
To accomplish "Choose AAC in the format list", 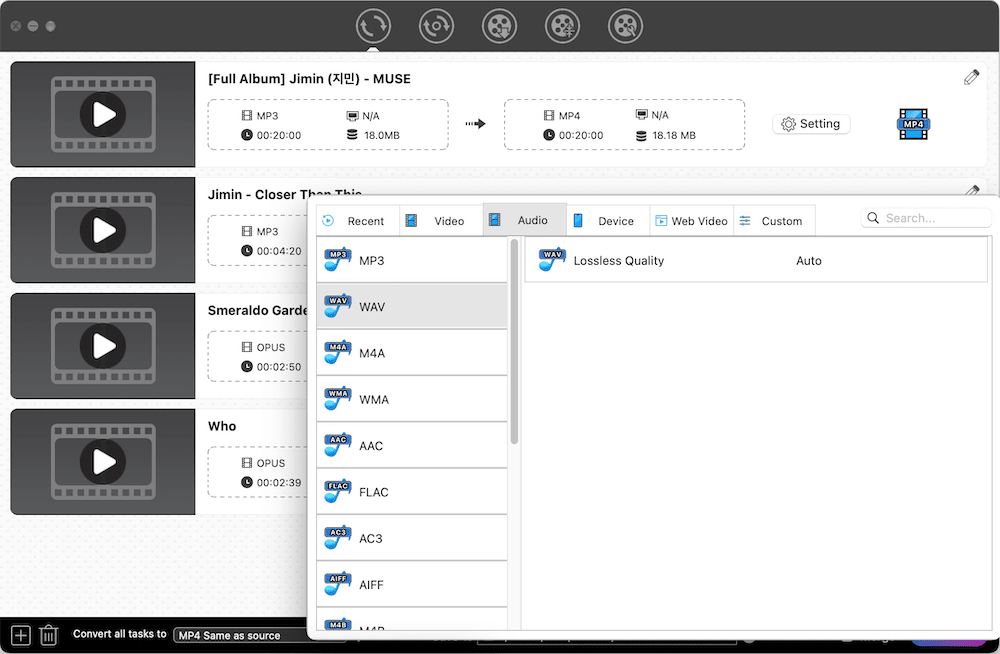I will [412, 446].
